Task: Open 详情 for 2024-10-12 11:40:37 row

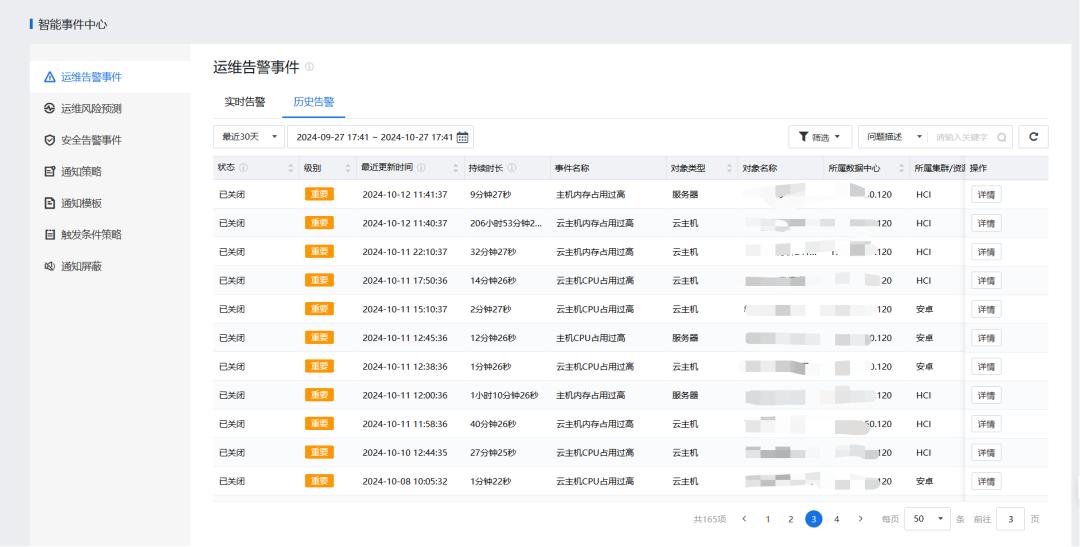Action: tap(986, 223)
